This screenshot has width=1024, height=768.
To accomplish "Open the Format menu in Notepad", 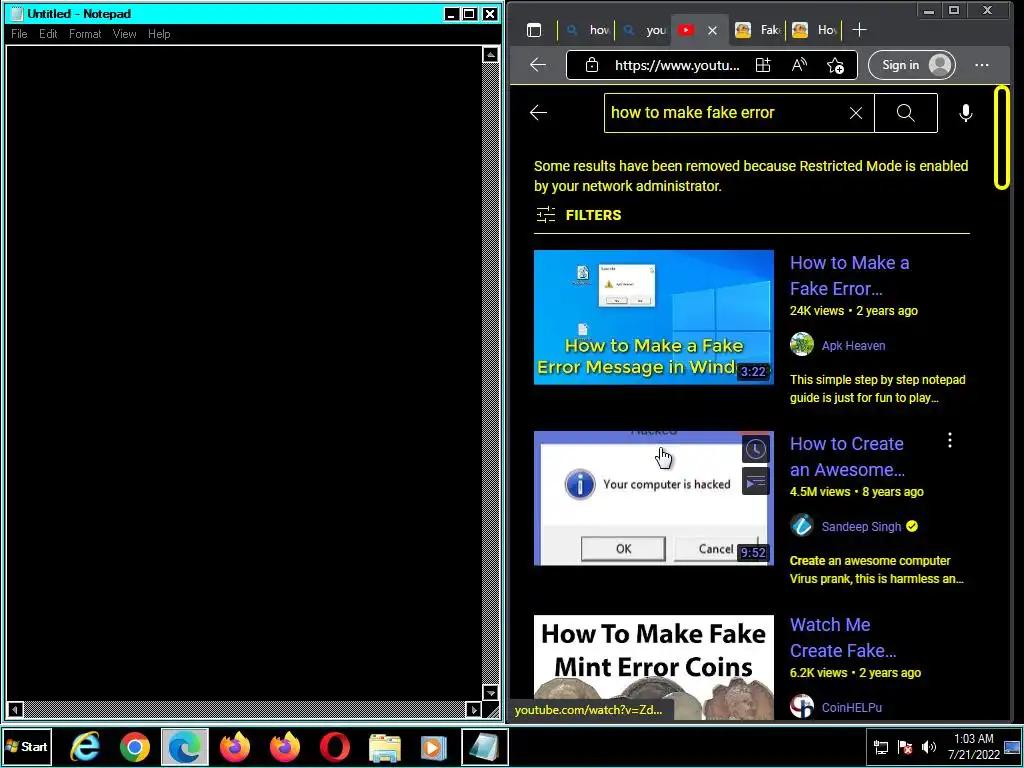I will pyautogui.click(x=85, y=34).
